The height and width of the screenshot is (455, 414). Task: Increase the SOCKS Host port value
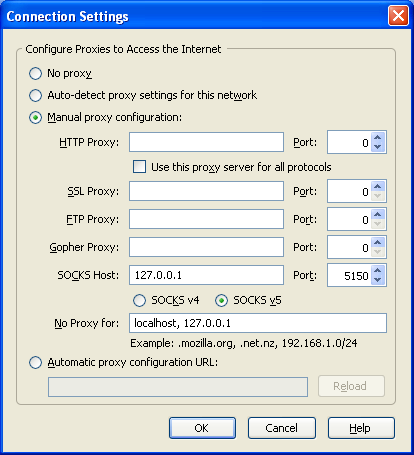[377, 271]
